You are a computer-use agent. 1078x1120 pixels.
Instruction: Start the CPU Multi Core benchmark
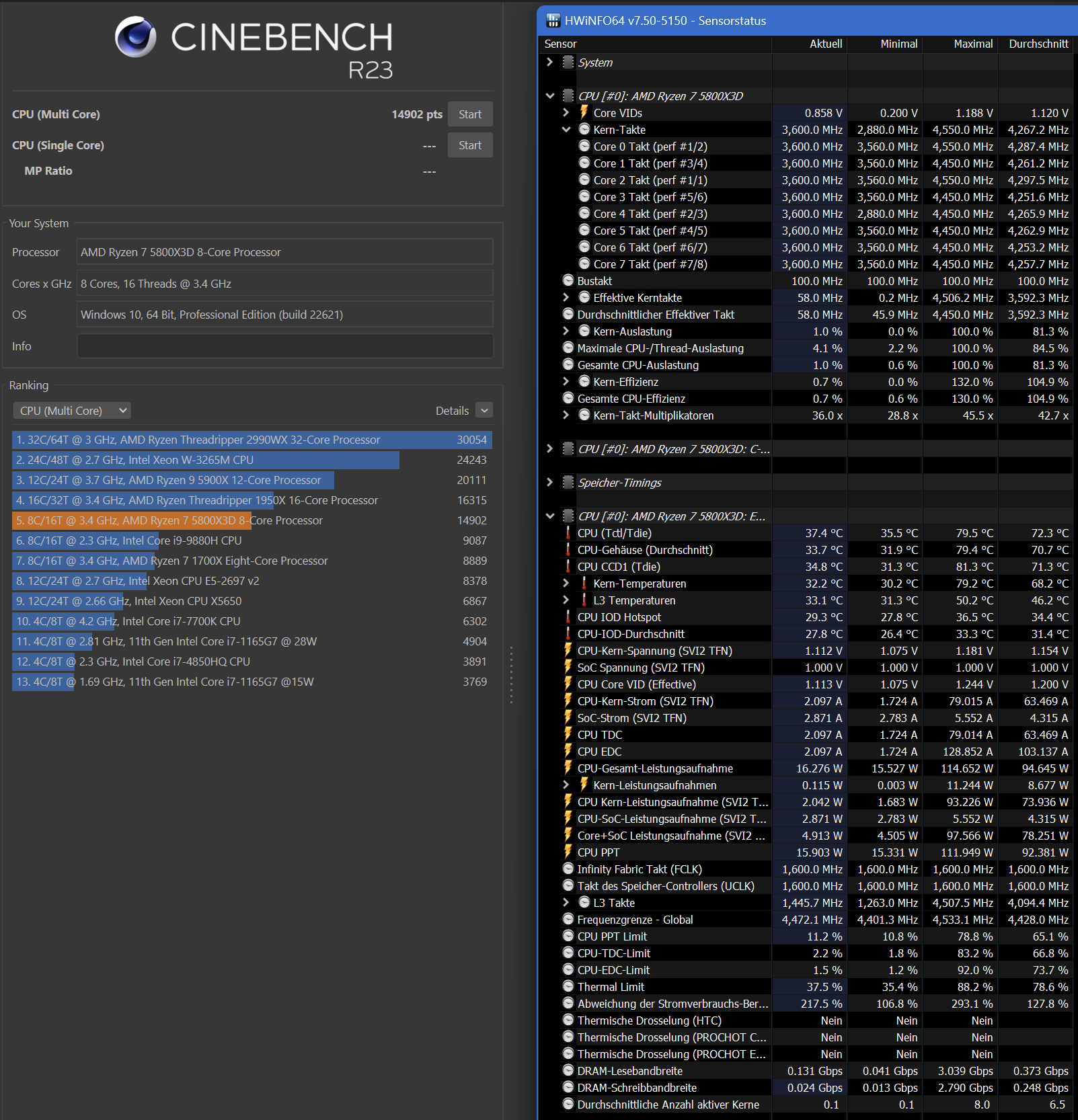[x=470, y=114]
